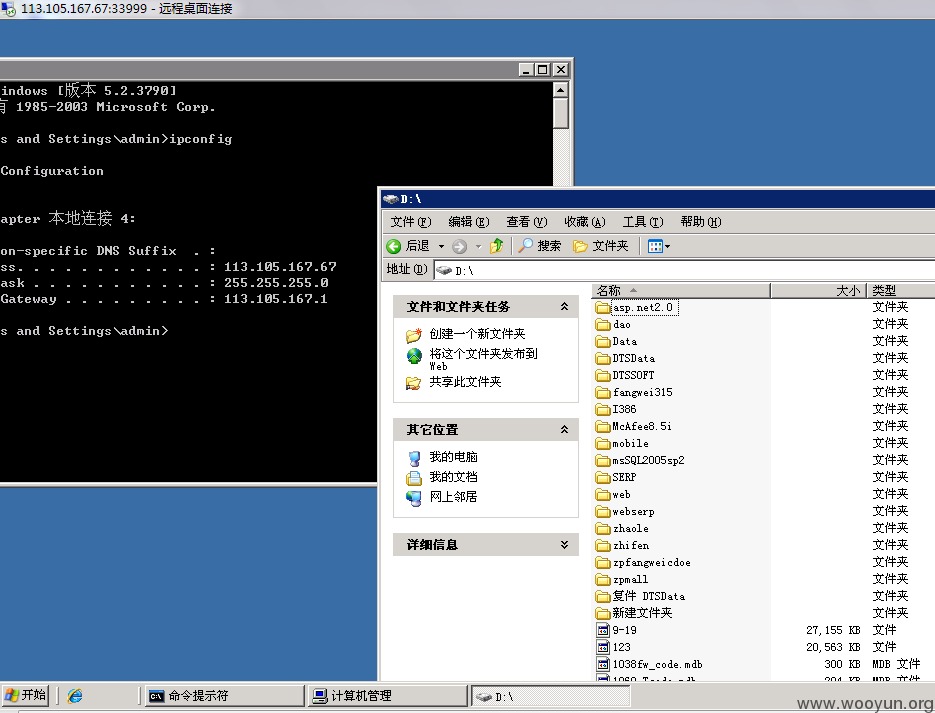Select the I386 folder icon
This screenshot has height=713, width=935.
click(x=603, y=410)
